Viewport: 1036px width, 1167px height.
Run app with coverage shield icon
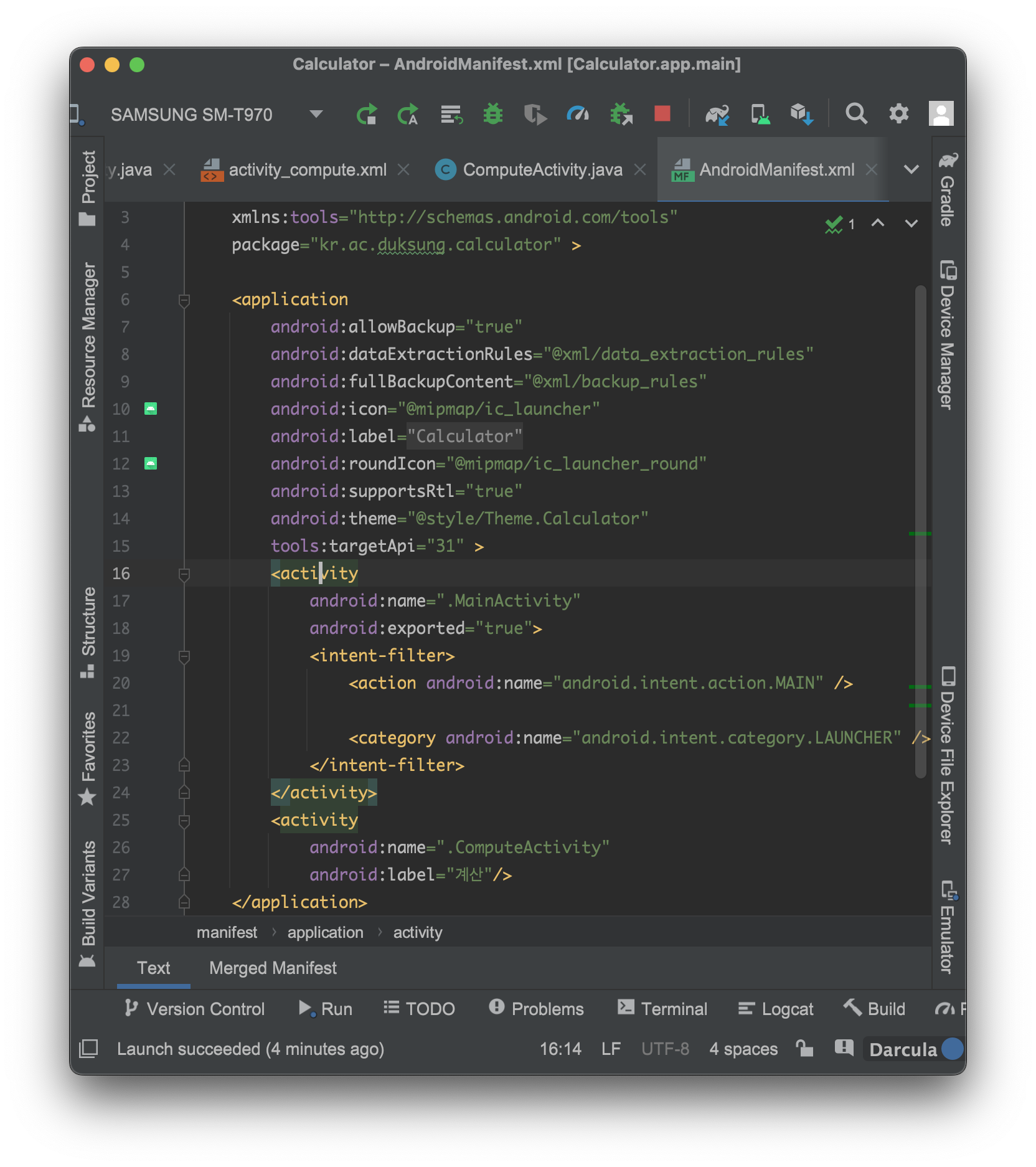click(535, 114)
